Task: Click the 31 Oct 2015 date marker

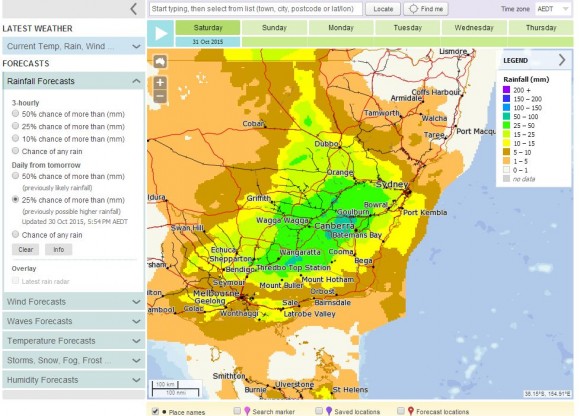Action: click(x=208, y=42)
